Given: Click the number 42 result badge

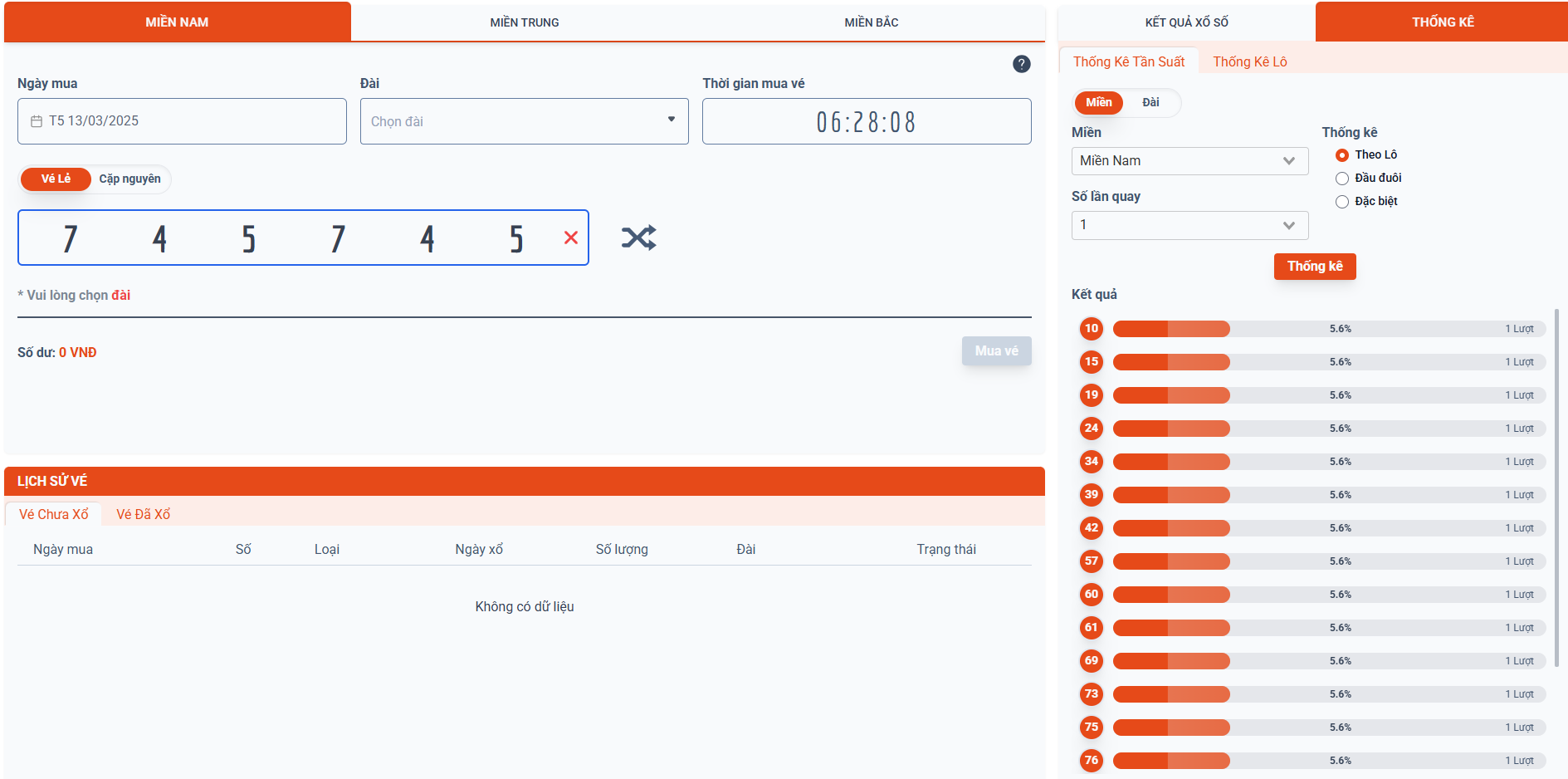Looking at the screenshot, I should click(x=1091, y=528).
